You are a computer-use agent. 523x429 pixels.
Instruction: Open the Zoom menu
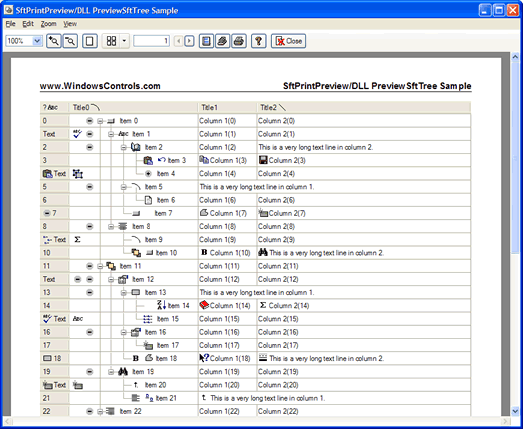click(x=48, y=24)
